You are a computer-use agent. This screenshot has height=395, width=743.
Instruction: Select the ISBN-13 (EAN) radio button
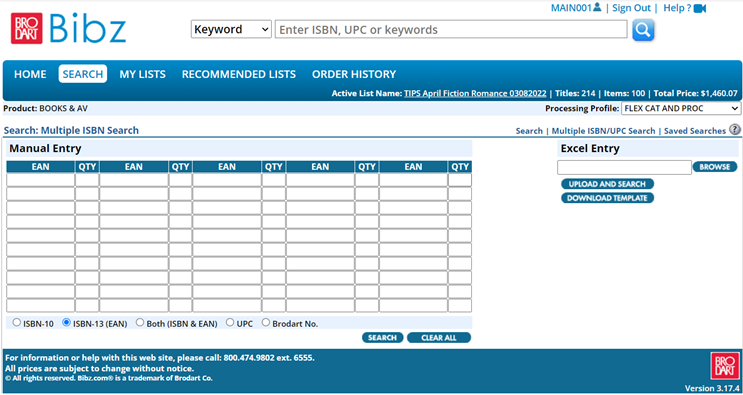pyautogui.click(x=66, y=323)
